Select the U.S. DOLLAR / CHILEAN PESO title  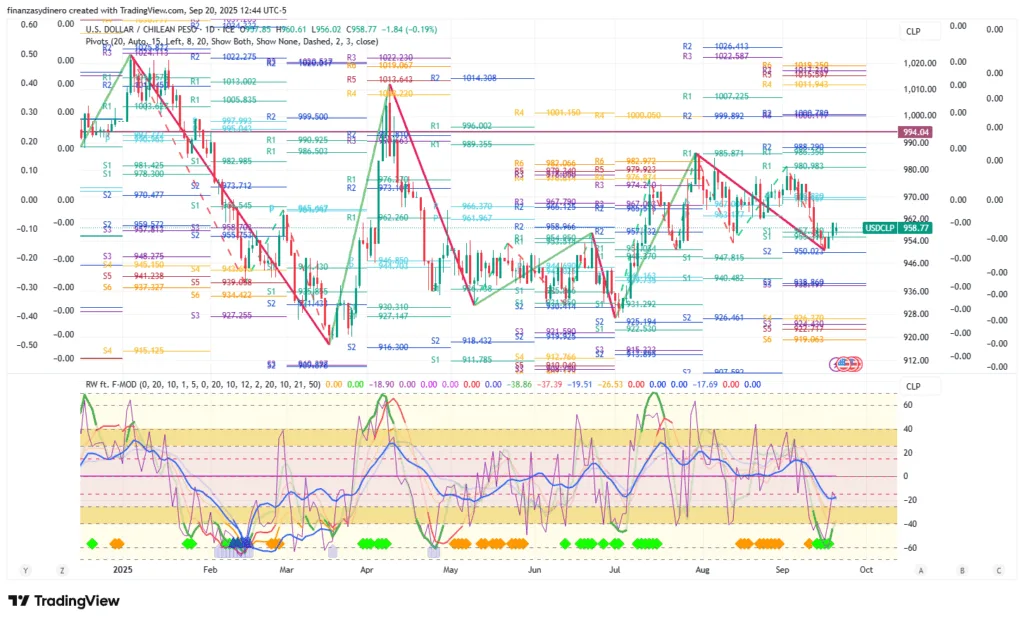140,29
